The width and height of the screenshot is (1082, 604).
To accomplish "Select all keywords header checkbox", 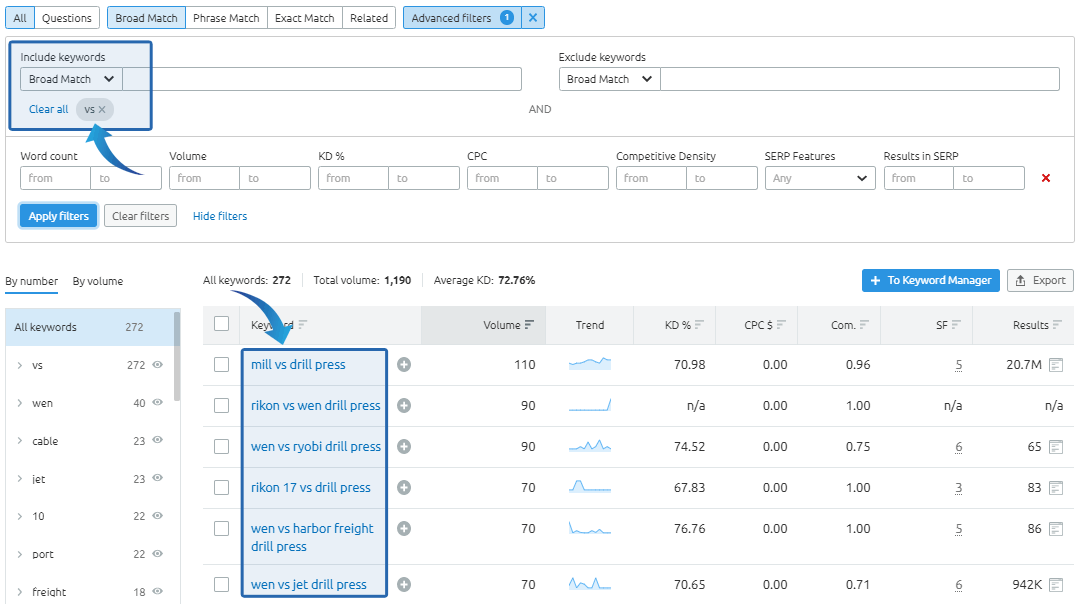I will point(222,324).
